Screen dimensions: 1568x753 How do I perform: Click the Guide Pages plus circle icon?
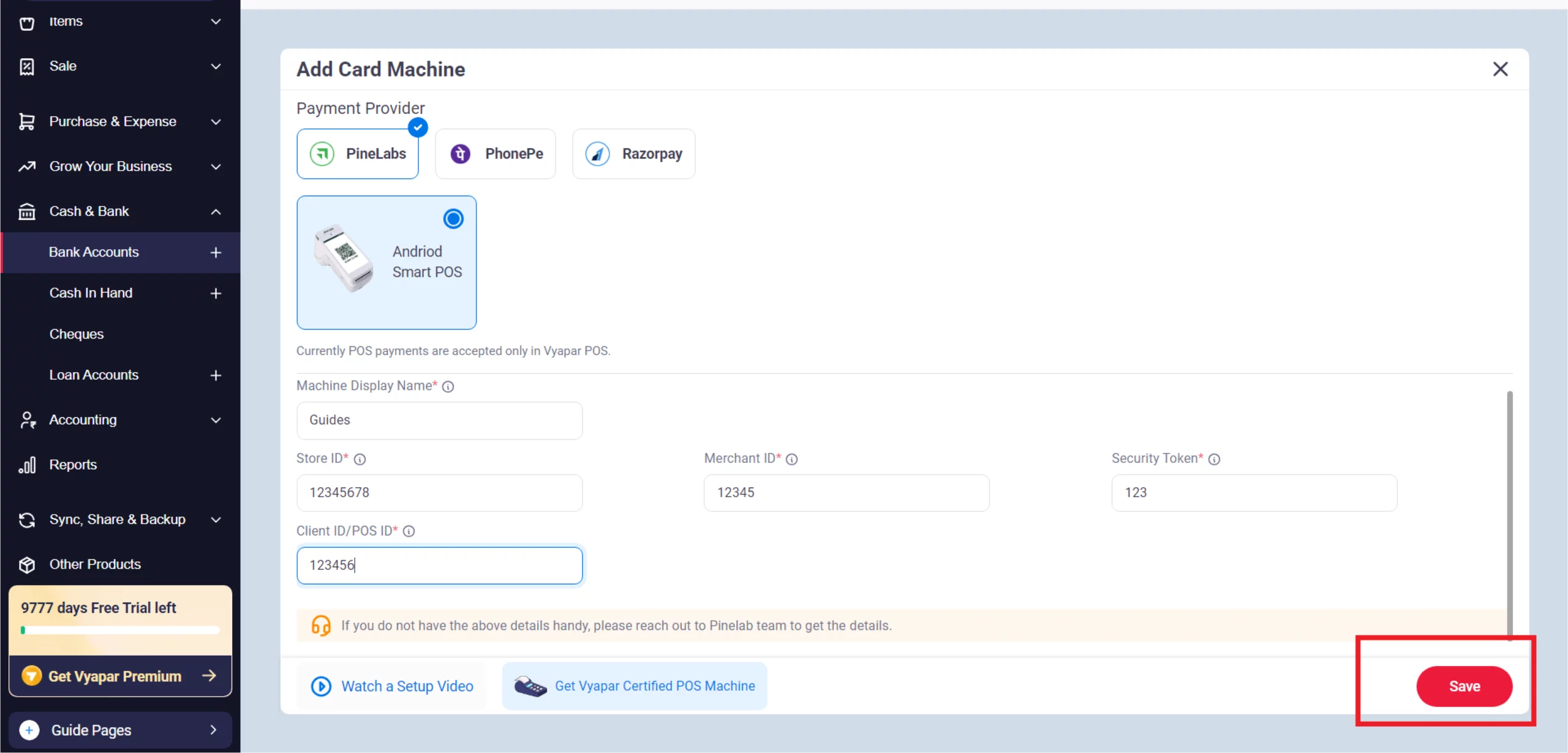tap(29, 730)
